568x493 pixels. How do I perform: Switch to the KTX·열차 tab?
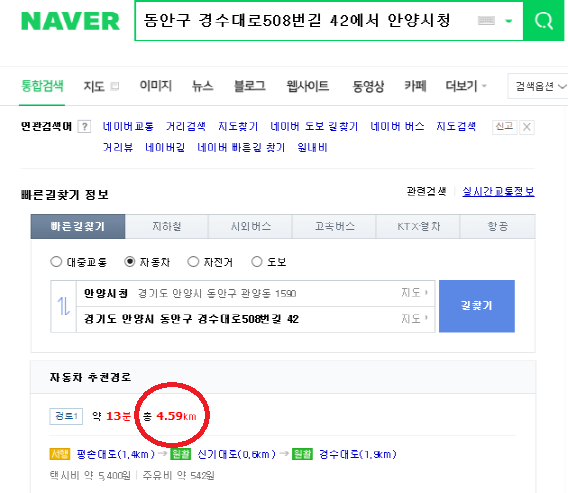[418, 226]
